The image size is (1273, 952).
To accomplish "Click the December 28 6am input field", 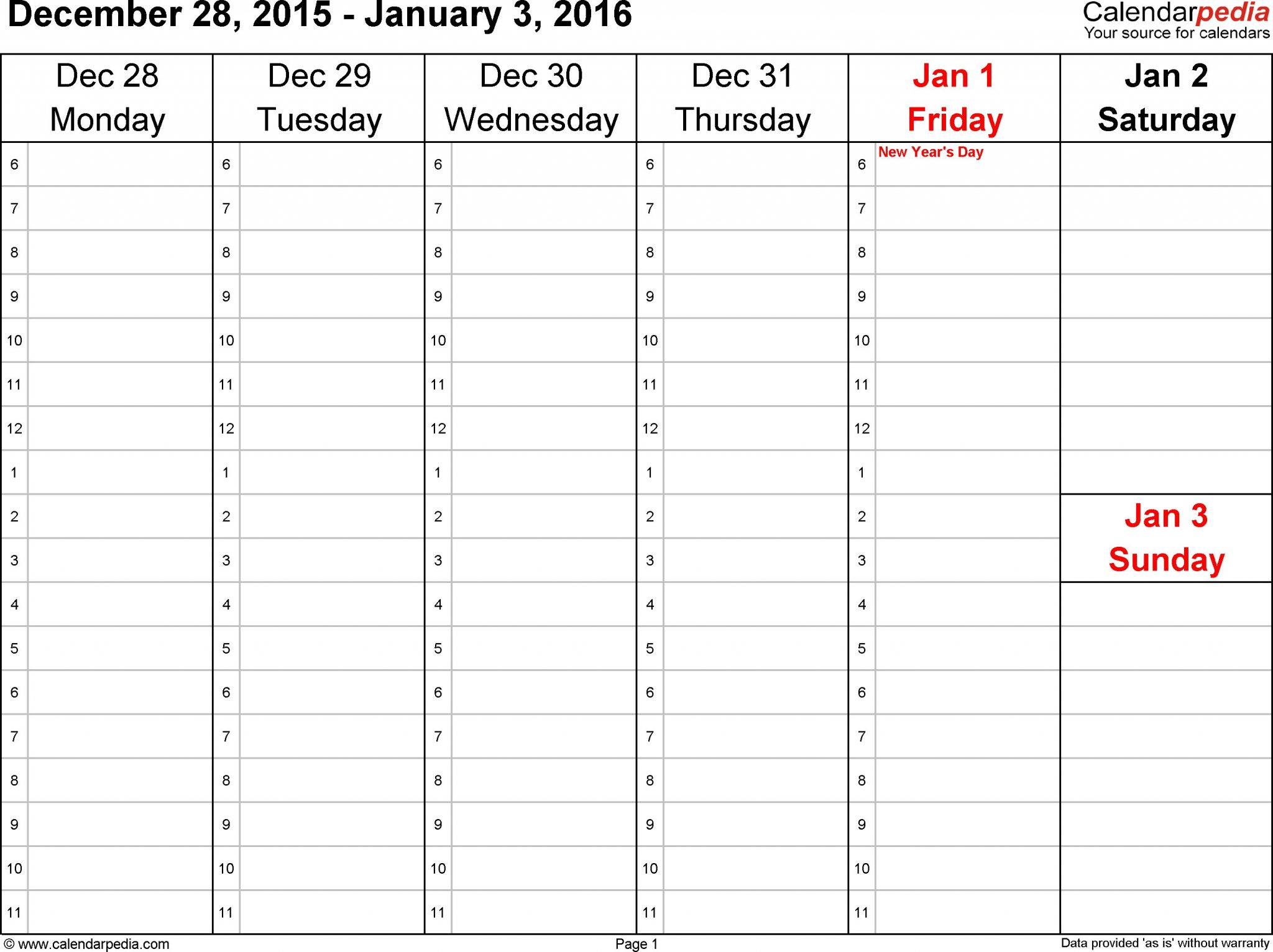I will pyautogui.click(x=109, y=158).
